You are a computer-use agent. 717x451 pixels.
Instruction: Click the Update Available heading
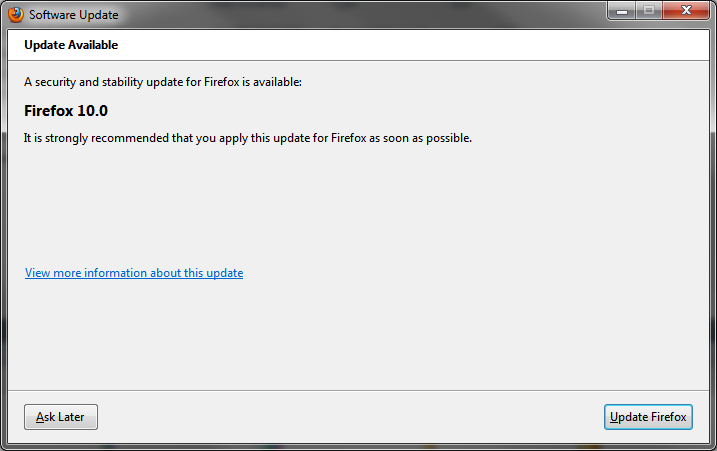coord(71,45)
